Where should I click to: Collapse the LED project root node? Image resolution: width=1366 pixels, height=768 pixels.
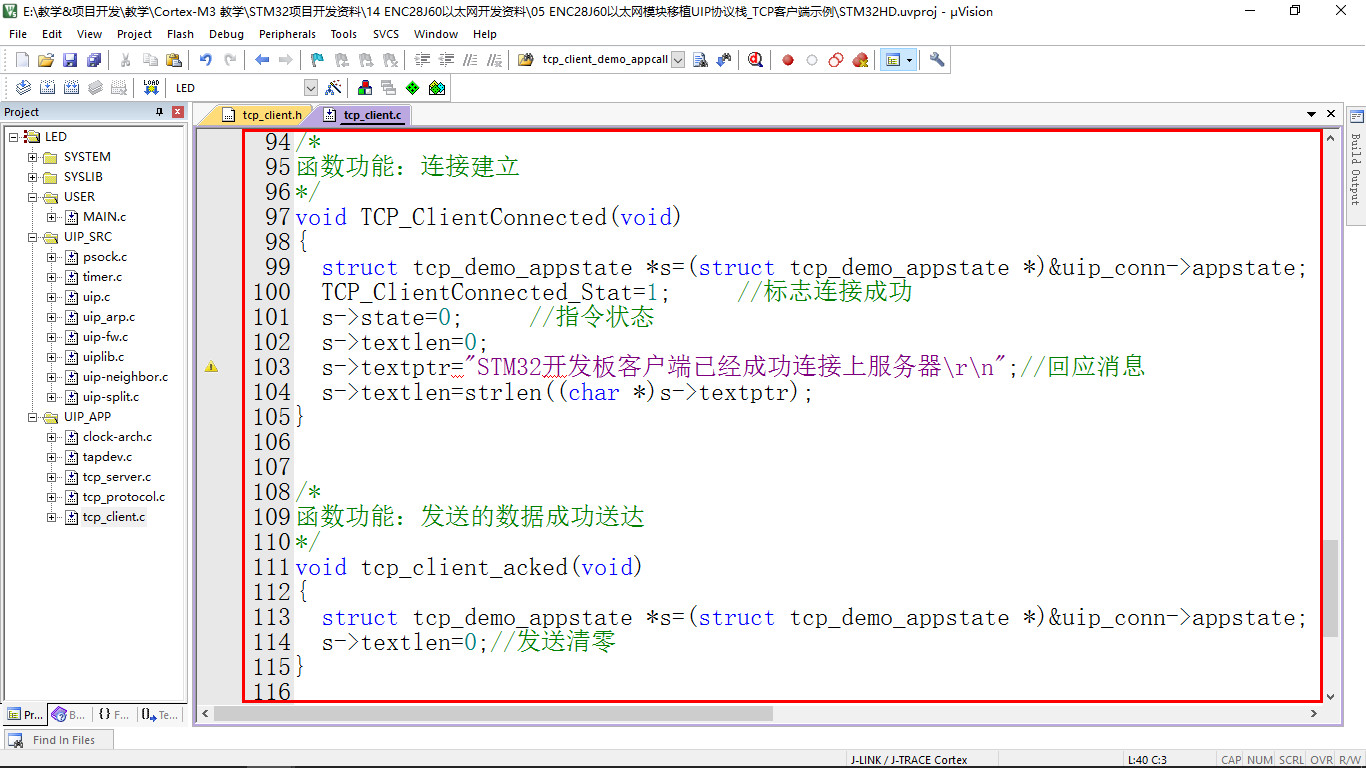pyautogui.click(x=13, y=137)
